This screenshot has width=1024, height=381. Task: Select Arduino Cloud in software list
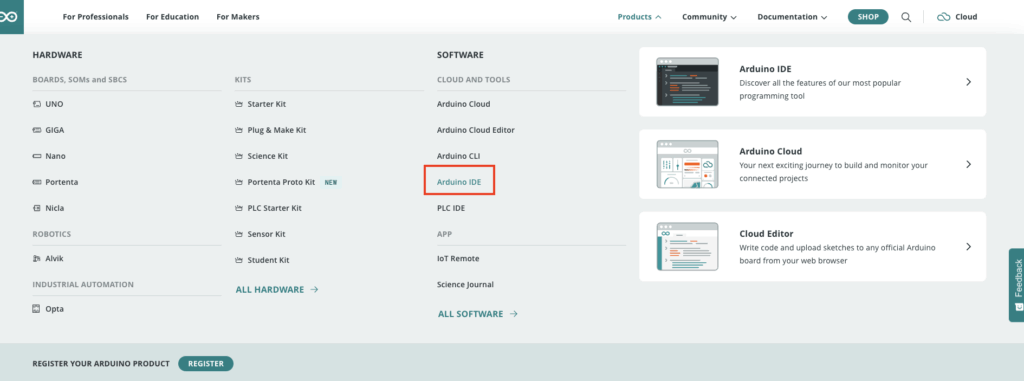click(x=463, y=104)
